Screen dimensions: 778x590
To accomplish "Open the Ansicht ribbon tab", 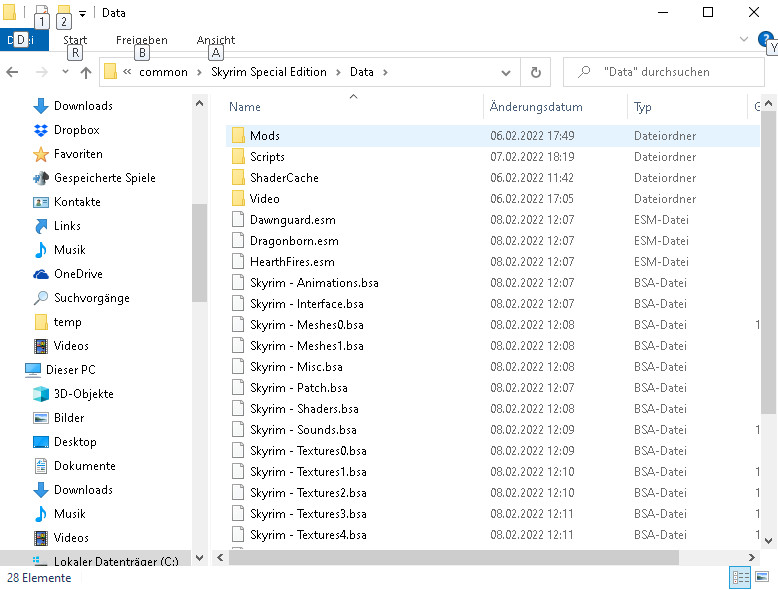I will (x=216, y=40).
